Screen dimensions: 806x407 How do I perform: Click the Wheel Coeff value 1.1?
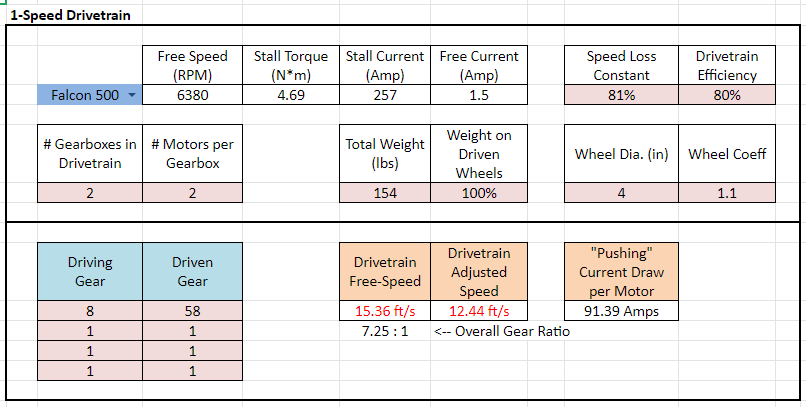point(727,194)
